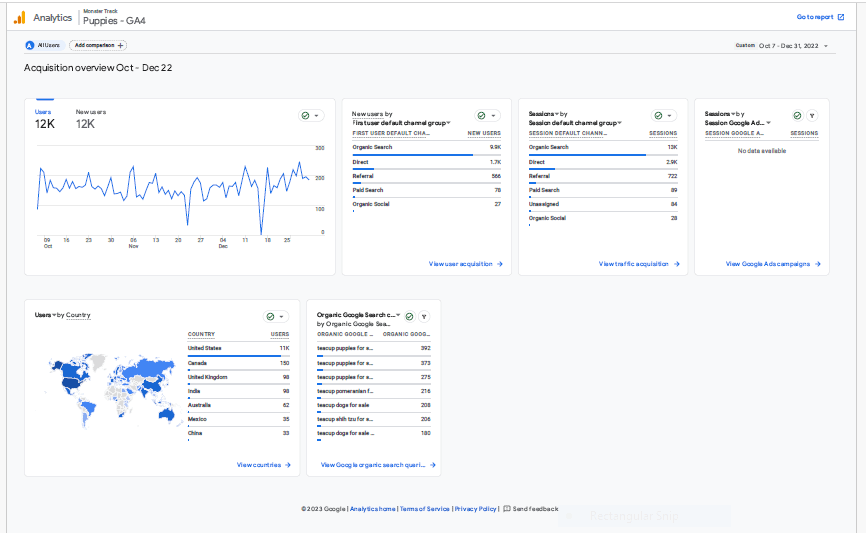The width and height of the screenshot is (866, 533).
Task: Select the New users metric tab
Action: tap(91, 119)
